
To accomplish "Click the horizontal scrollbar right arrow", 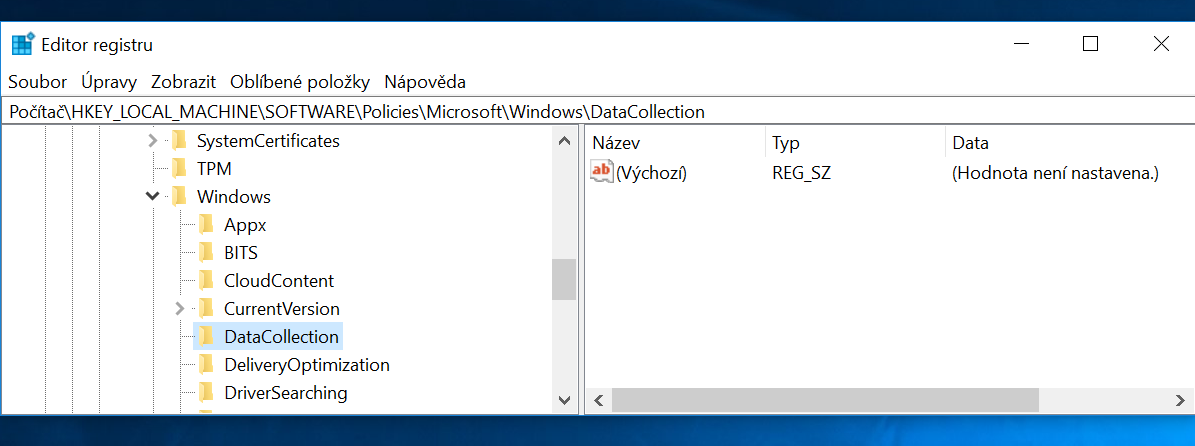I will coord(1182,400).
